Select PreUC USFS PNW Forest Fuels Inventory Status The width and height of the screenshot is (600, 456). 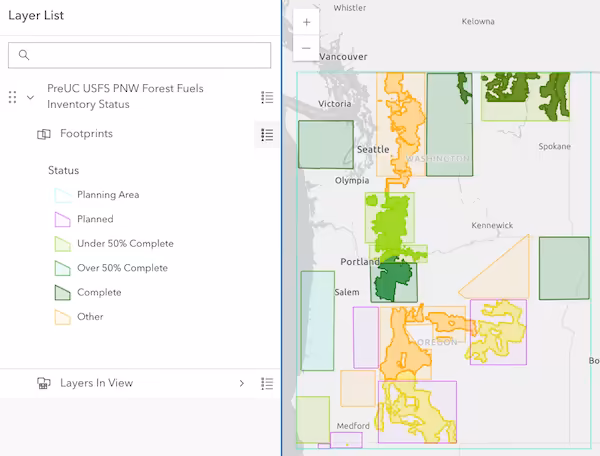pyautogui.click(x=125, y=96)
